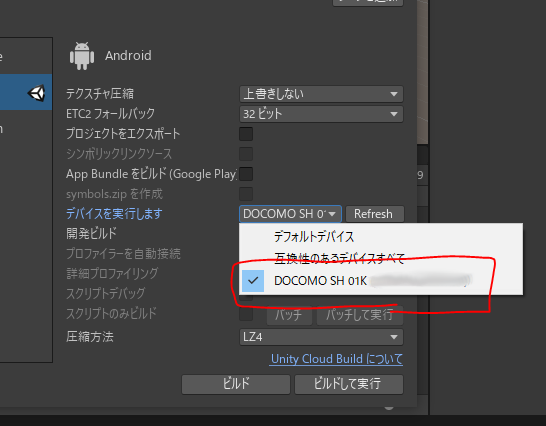Click the スクリプトデバッグ label
This screenshot has height=426, width=546.
tap(105, 294)
